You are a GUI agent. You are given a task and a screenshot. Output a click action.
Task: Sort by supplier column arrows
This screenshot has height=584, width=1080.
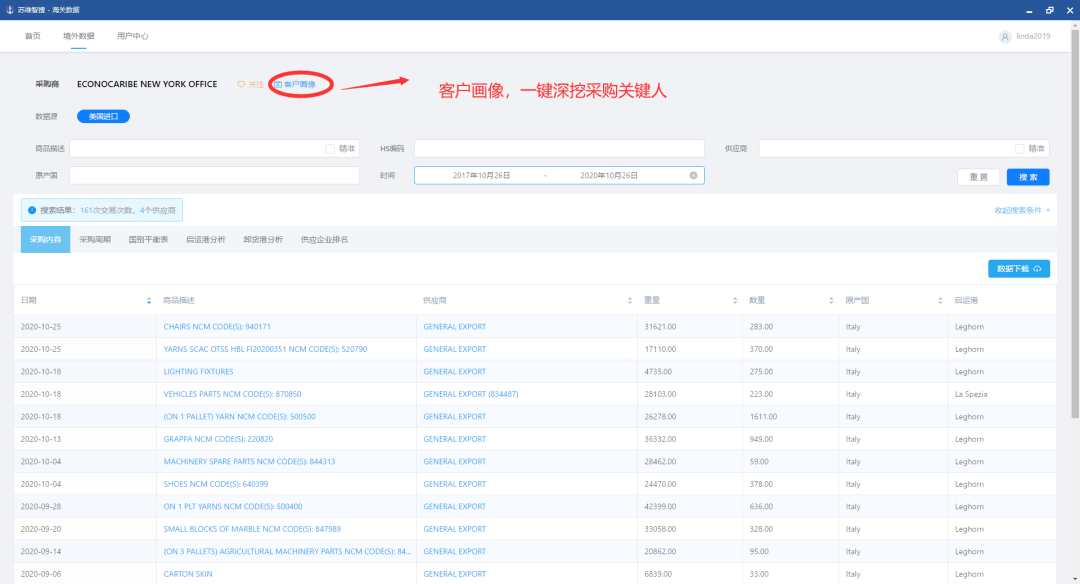630,301
